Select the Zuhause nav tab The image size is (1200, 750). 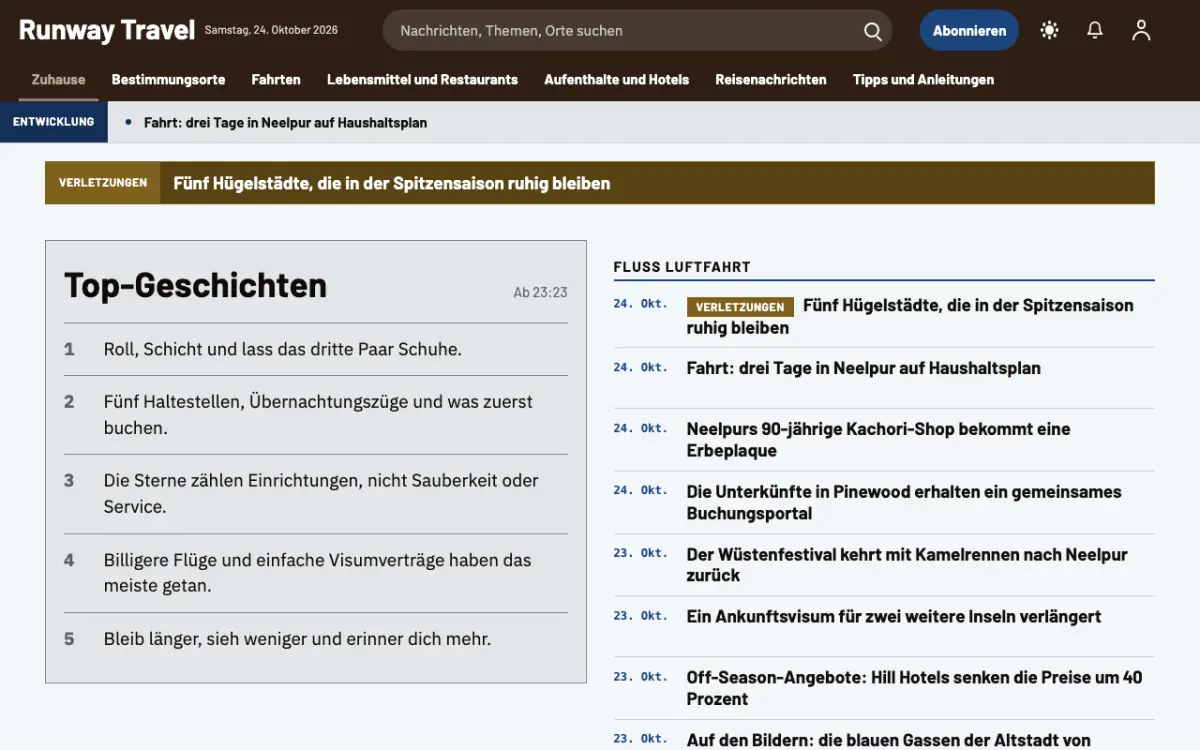point(58,80)
